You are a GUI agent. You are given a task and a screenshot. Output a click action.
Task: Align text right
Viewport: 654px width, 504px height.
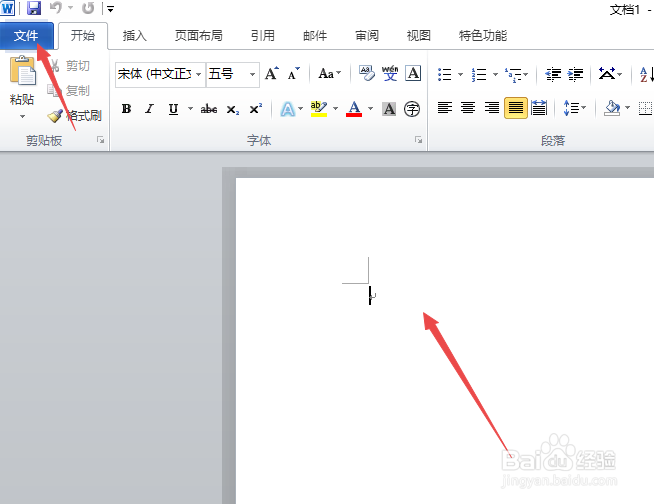point(492,108)
